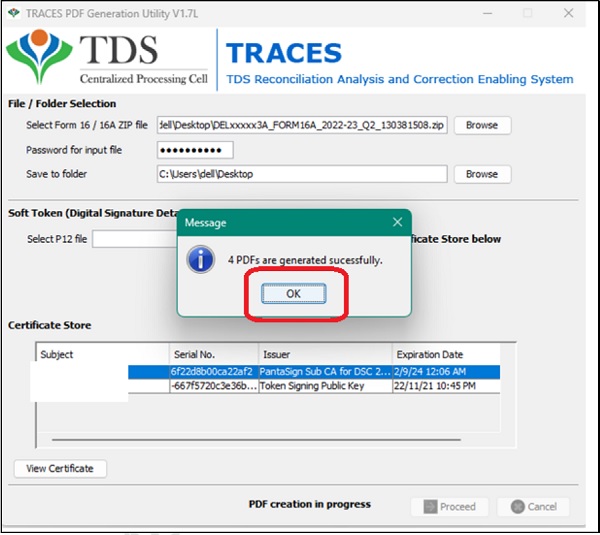Click the Cancel round icon
The height and width of the screenshot is (535, 600).
pos(517,507)
